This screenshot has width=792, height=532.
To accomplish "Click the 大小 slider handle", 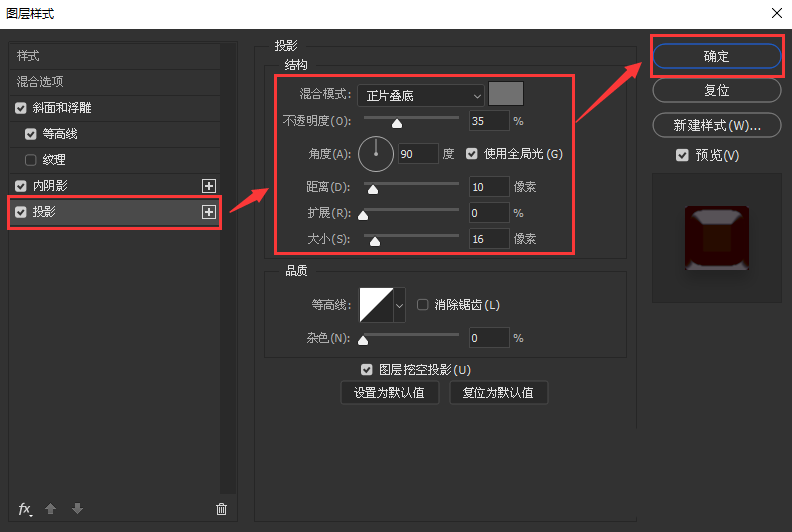I will tap(375, 241).
